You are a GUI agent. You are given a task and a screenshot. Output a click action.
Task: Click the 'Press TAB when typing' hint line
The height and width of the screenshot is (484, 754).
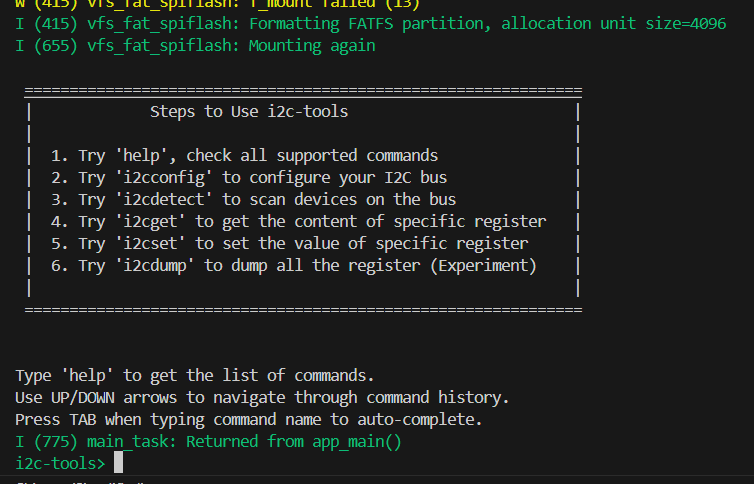click(249, 419)
